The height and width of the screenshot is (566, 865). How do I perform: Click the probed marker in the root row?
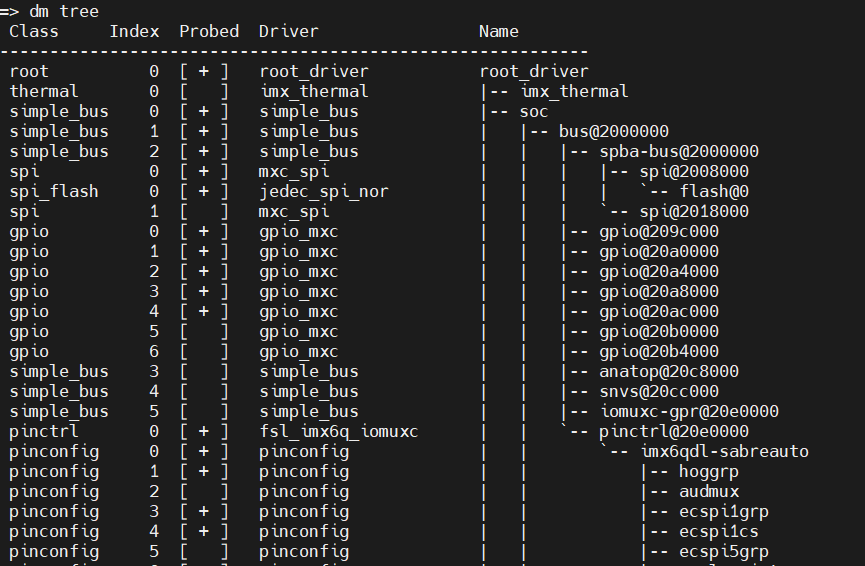click(204, 72)
